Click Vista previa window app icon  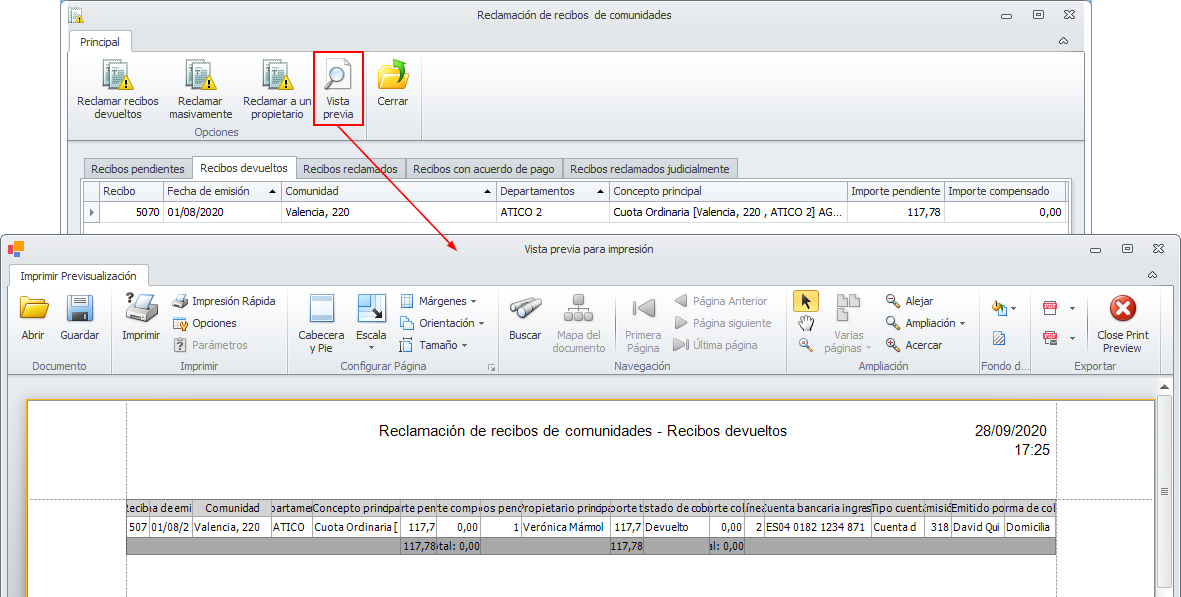pyautogui.click(x=16, y=248)
